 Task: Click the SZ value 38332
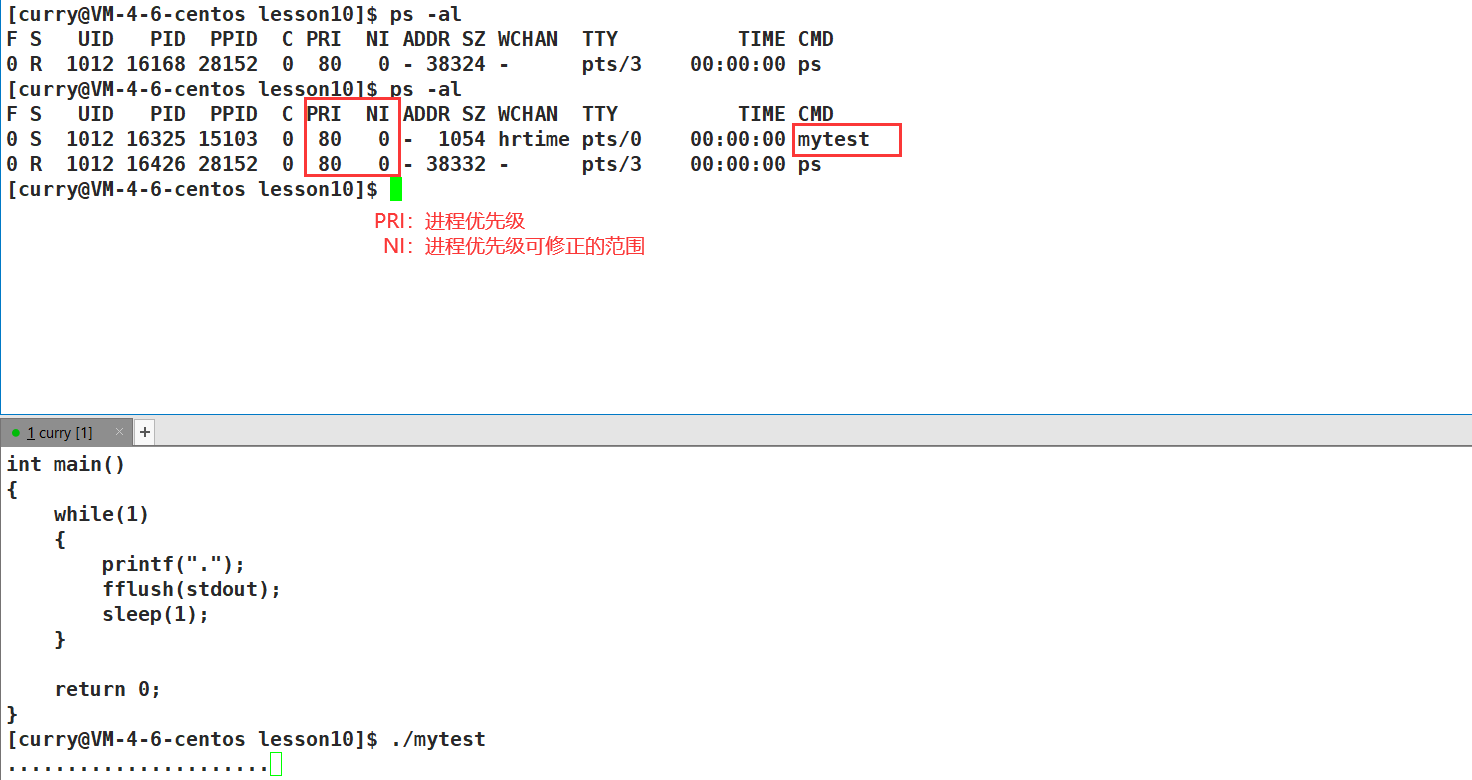click(x=456, y=164)
